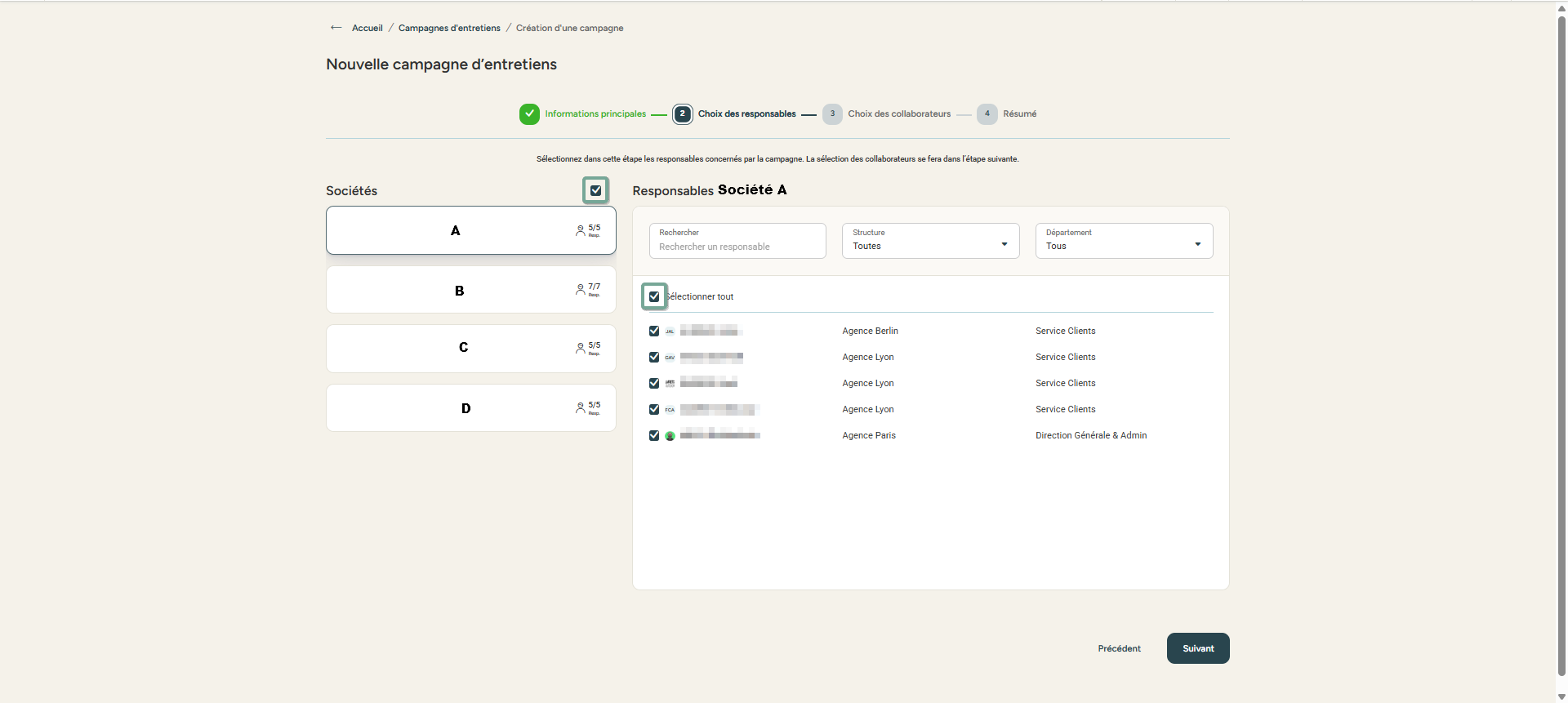Uncheck the Sociétés select-all checkbox
1568x703 pixels.
click(596, 191)
